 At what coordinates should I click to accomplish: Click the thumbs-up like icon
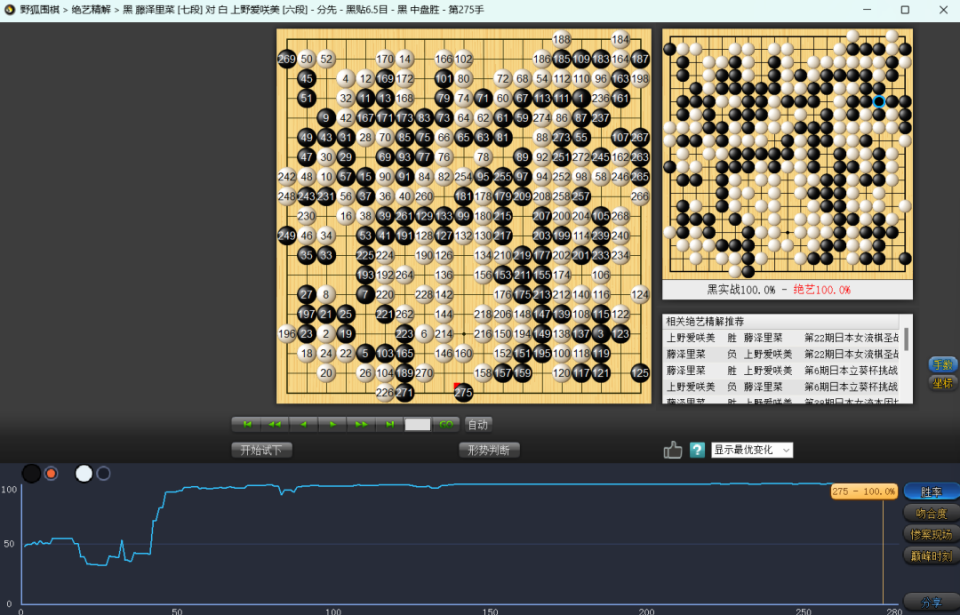tap(672, 450)
